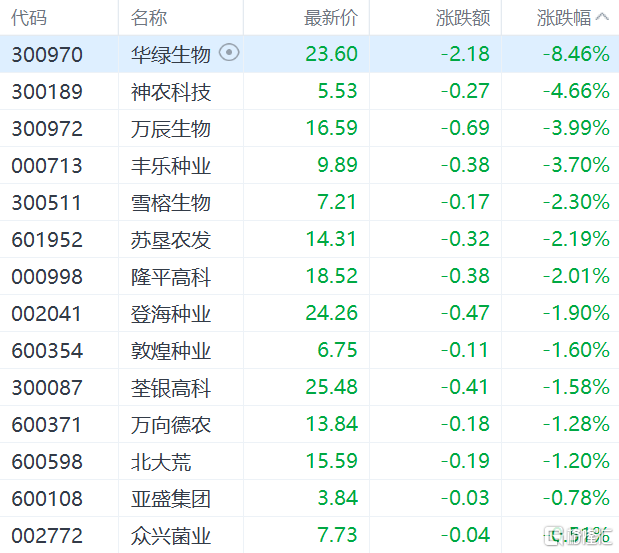
Task: Select stock code 600354
Action: point(47,351)
